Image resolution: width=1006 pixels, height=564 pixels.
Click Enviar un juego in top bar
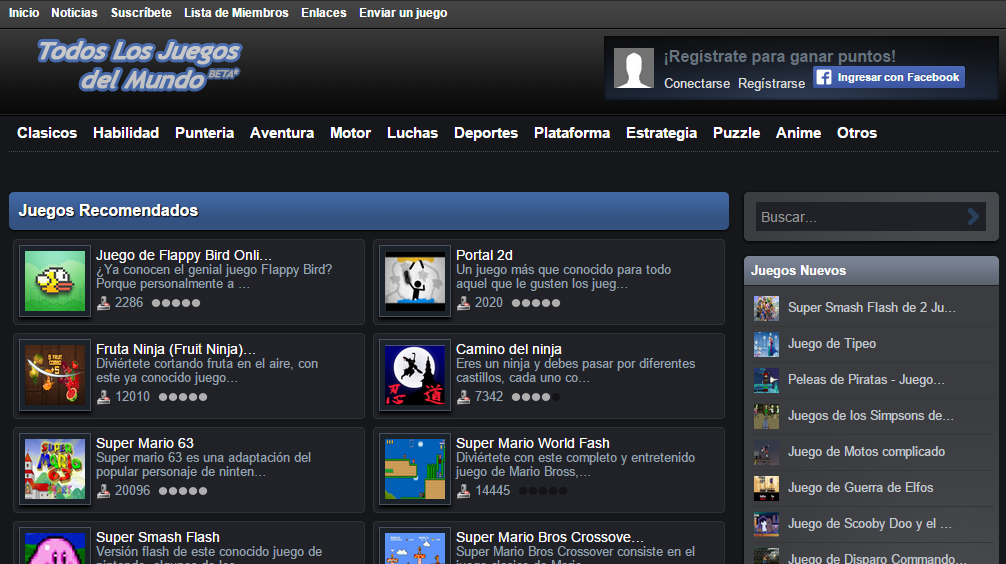[x=403, y=13]
